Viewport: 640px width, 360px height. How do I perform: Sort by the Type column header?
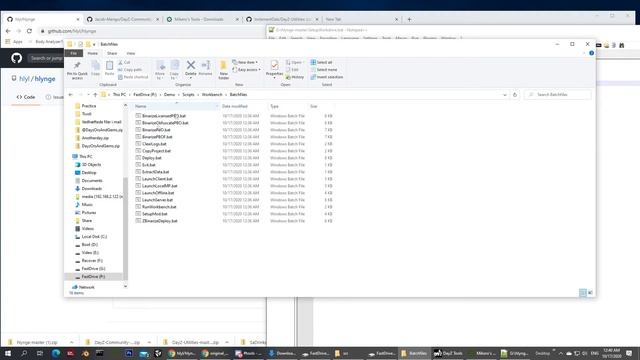(288, 106)
